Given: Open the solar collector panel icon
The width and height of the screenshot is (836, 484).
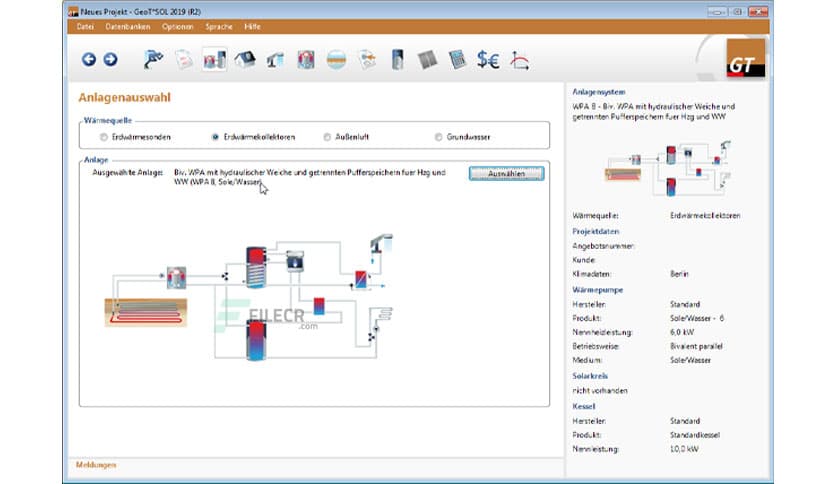Looking at the screenshot, I should pos(427,60).
